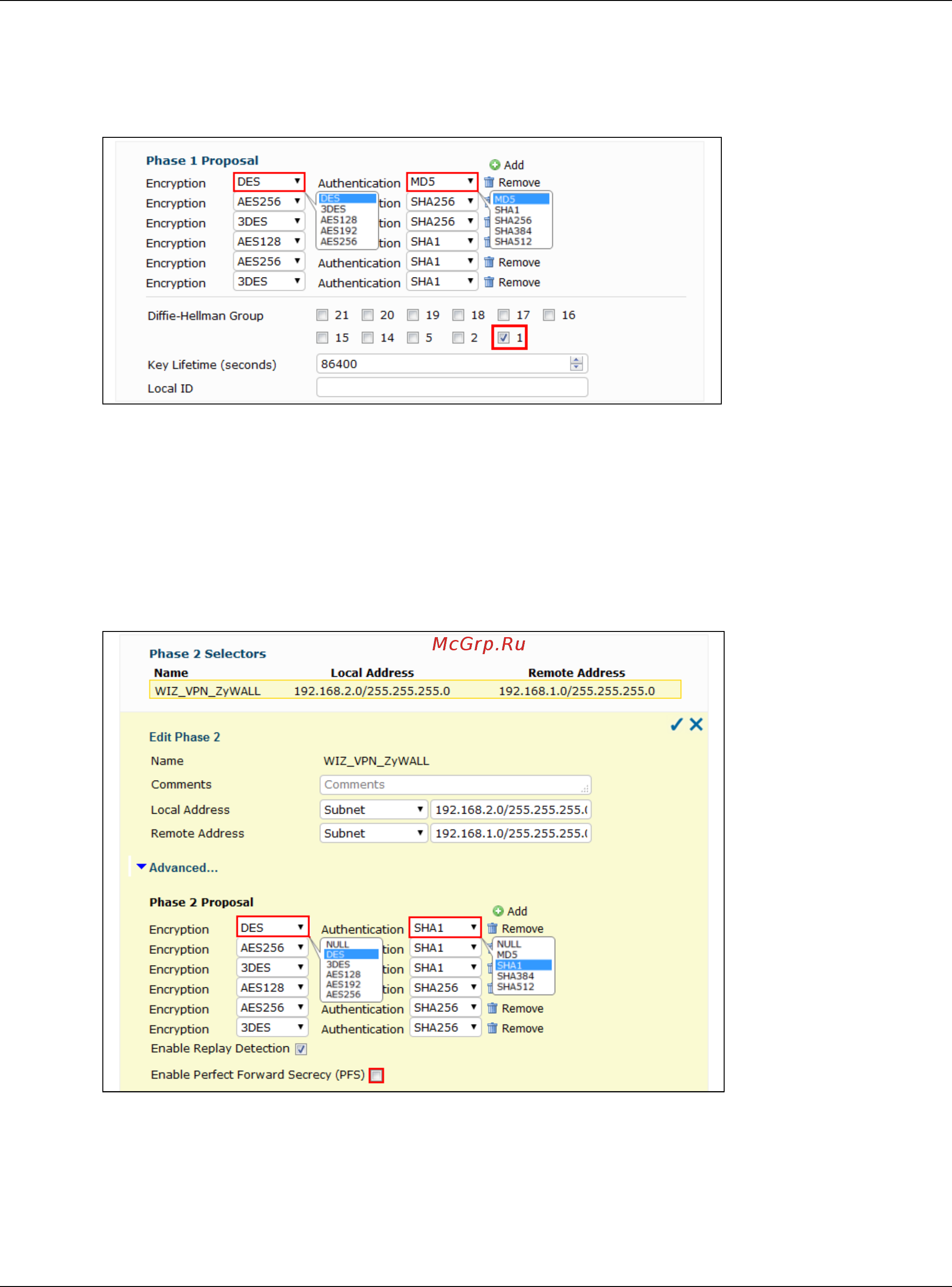Click the Comments text box

click(455, 785)
